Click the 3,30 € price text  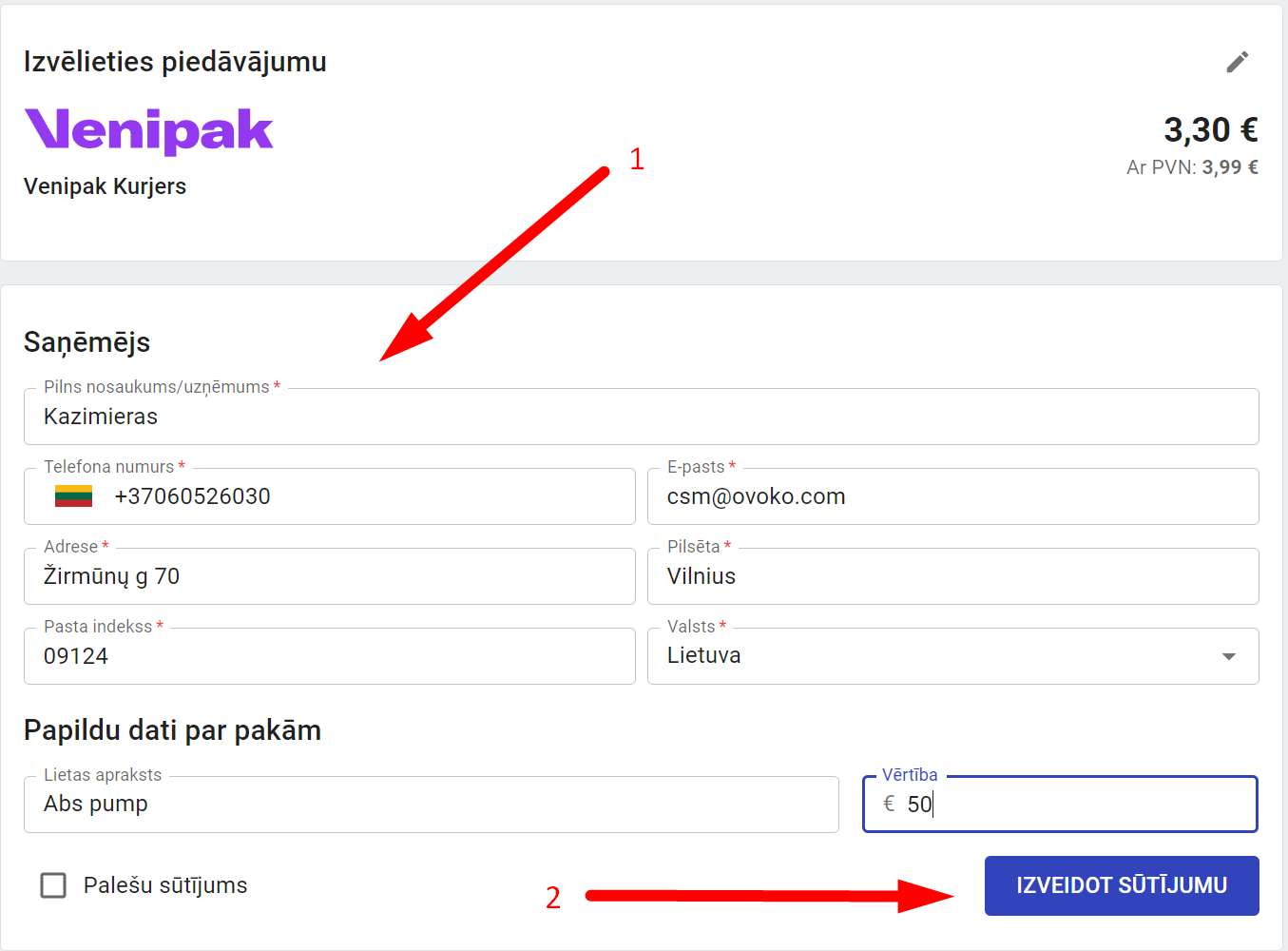[x=1211, y=129]
